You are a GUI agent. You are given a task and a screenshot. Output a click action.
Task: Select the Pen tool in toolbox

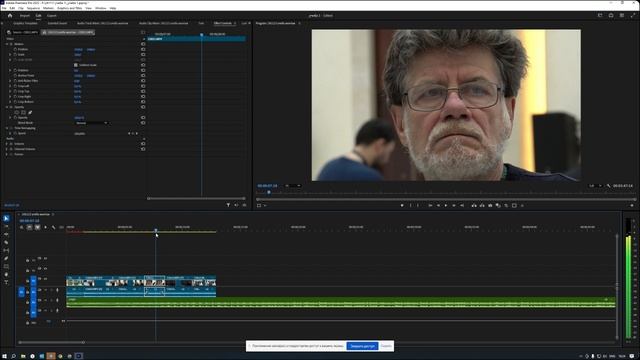coord(6,258)
